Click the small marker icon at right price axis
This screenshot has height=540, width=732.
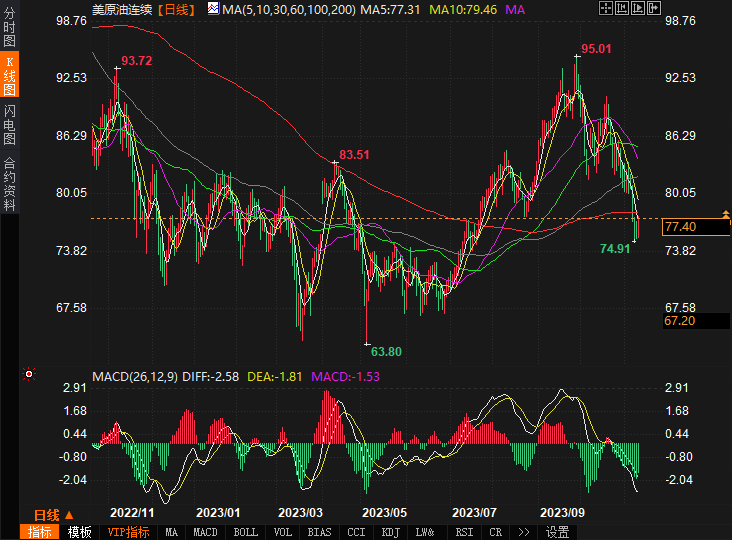click(x=724, y=213)
